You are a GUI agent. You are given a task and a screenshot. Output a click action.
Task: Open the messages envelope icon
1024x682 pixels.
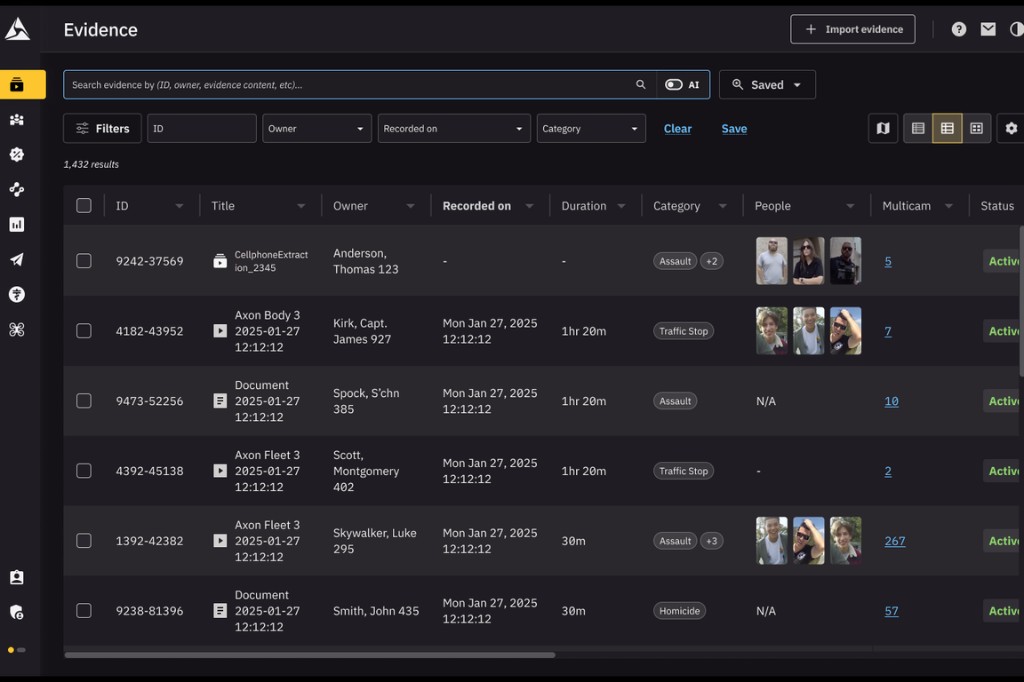coord(988,29)
